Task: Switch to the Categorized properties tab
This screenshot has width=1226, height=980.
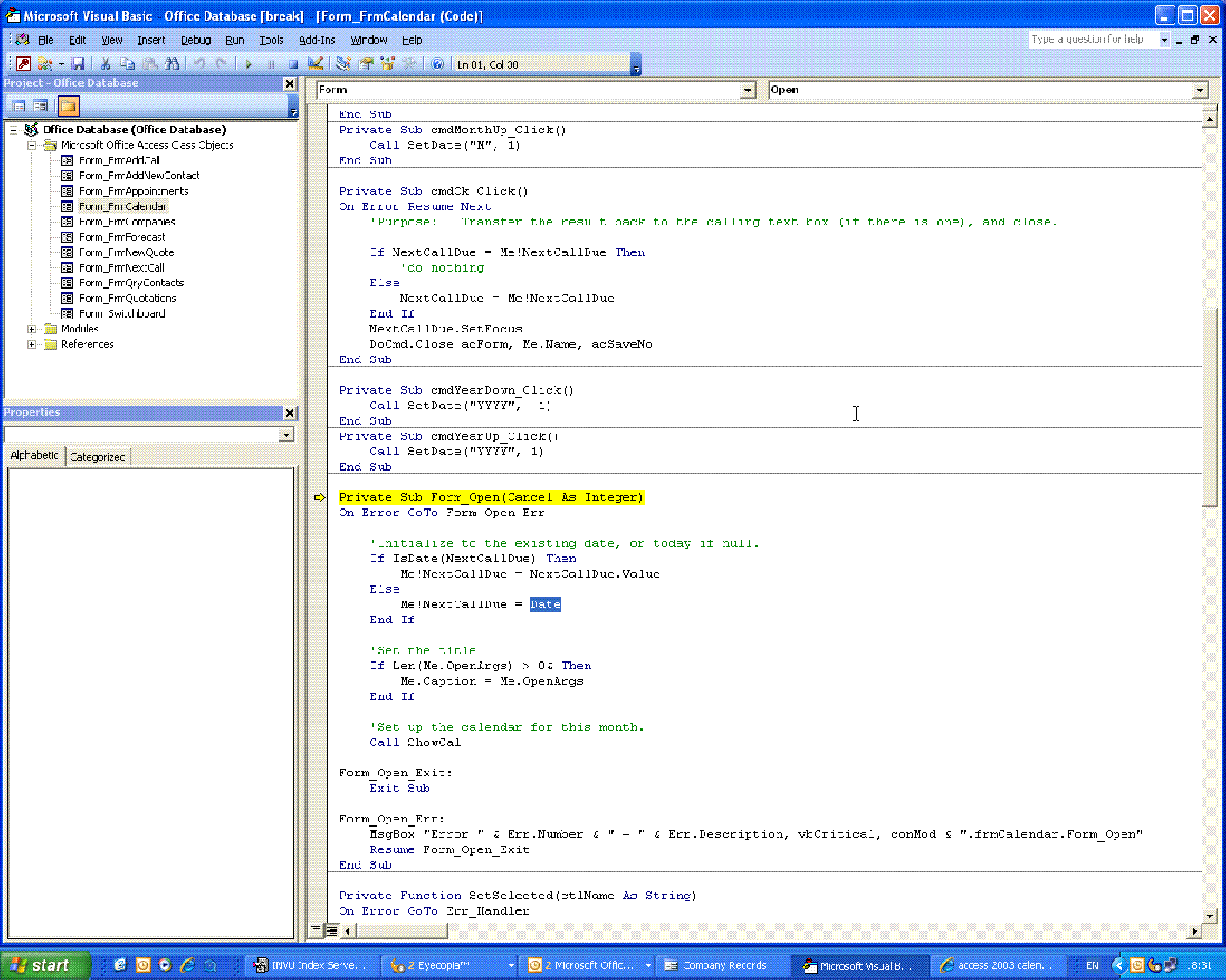Action: (98, 457)
